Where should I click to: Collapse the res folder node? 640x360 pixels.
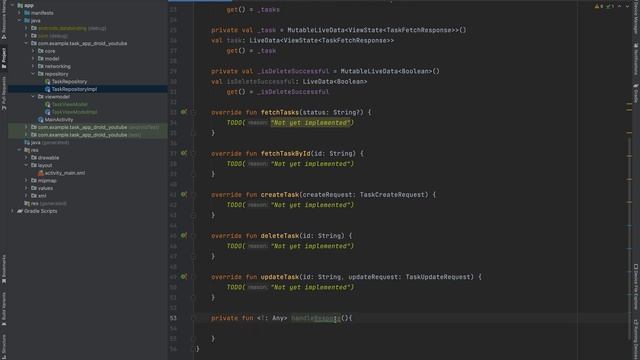(x=19, y=150)
